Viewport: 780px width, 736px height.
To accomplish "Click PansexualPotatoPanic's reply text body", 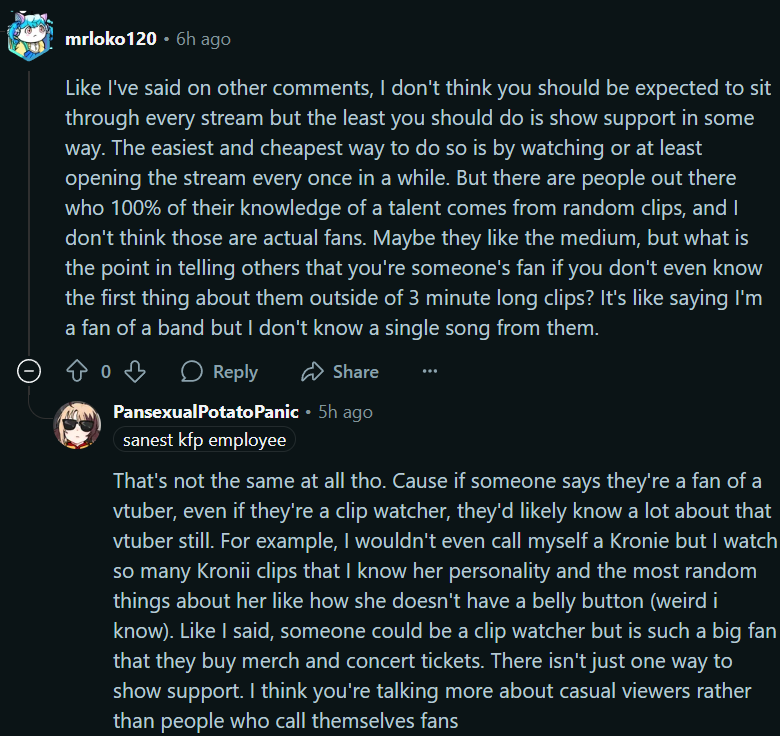I will (445, 601).
